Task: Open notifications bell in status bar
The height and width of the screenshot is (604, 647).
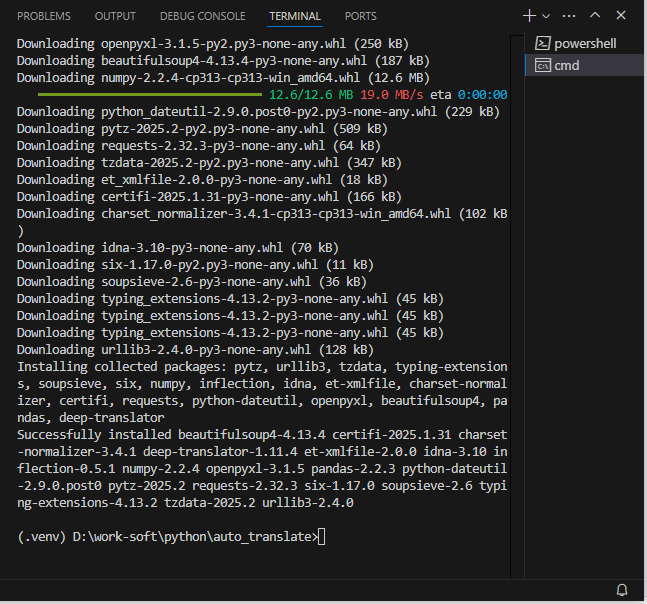Action: [x=622, y=590]
